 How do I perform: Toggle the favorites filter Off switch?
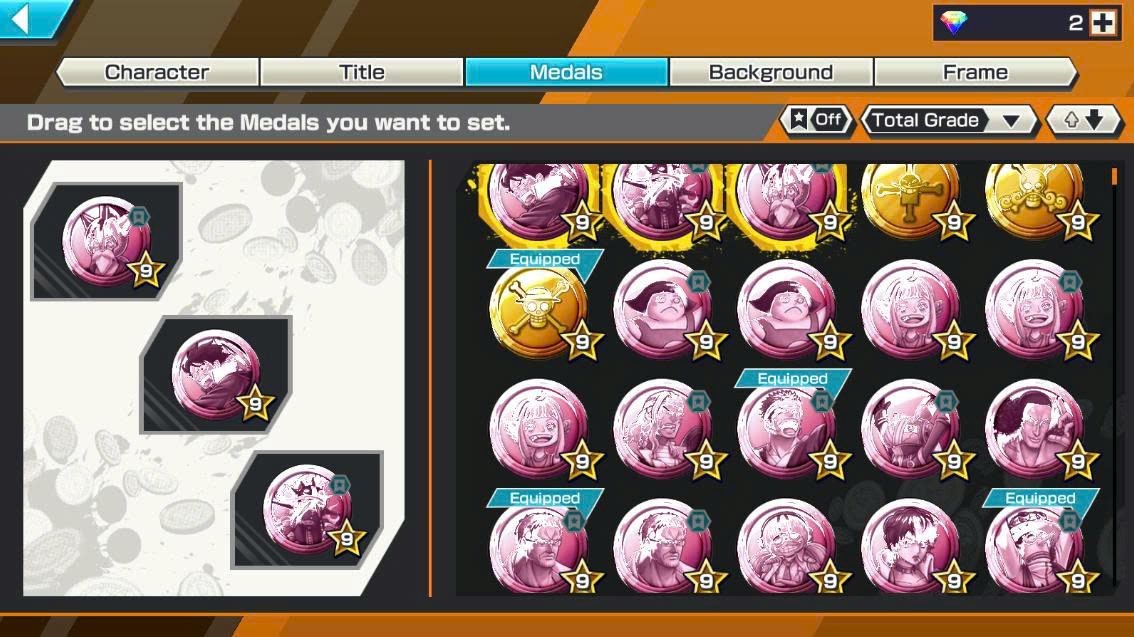(x=817, y=120)
